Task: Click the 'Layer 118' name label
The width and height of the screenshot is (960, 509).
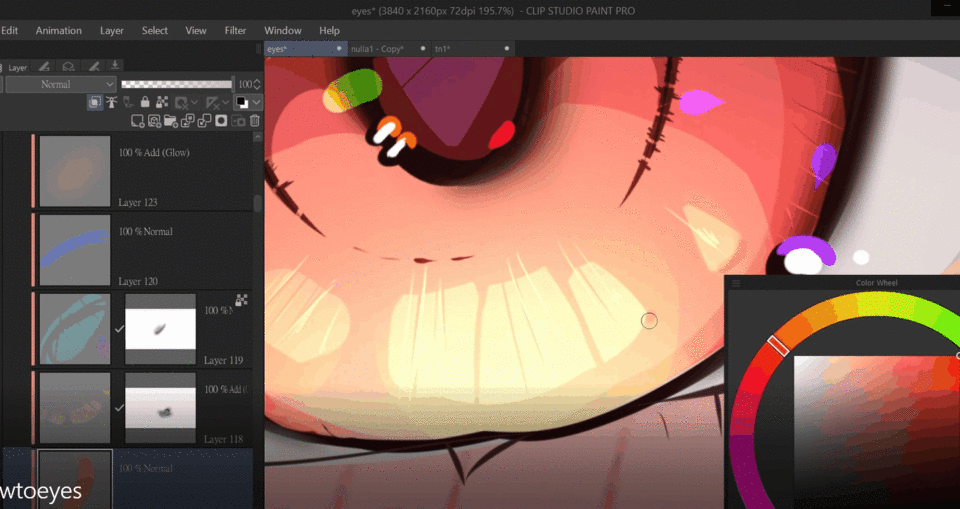Action: coord(223,439)
